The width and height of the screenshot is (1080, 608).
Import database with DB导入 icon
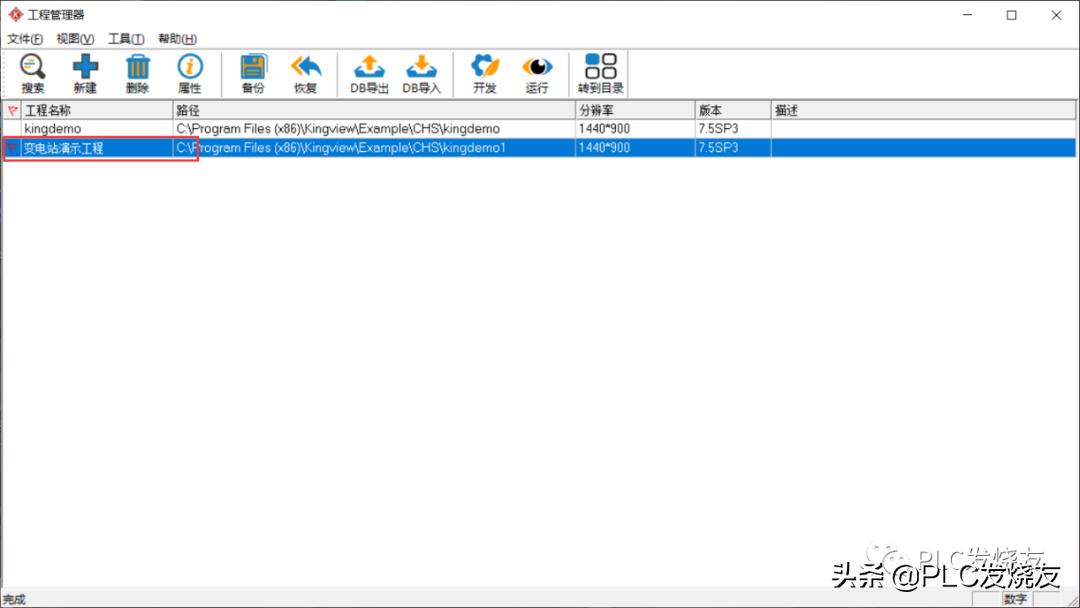pyautogui.click(x=421, y=74)
